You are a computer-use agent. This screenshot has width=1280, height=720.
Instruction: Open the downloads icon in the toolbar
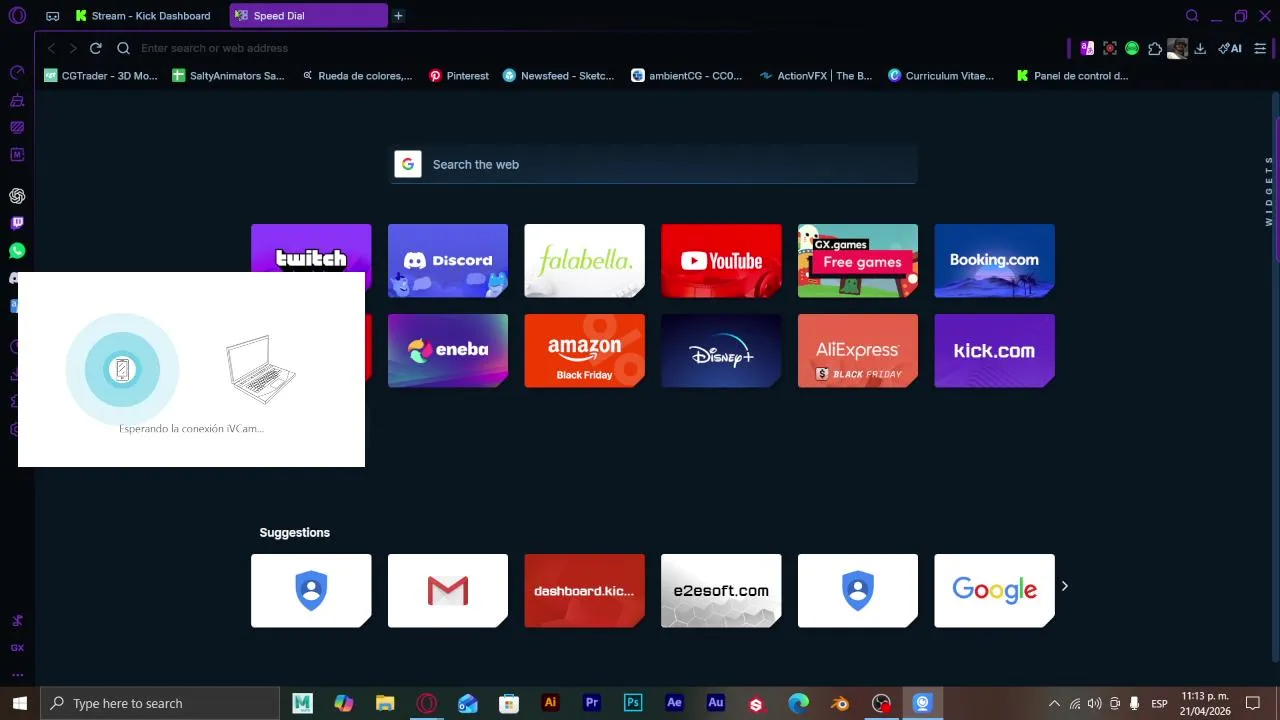coord(1201,48)
